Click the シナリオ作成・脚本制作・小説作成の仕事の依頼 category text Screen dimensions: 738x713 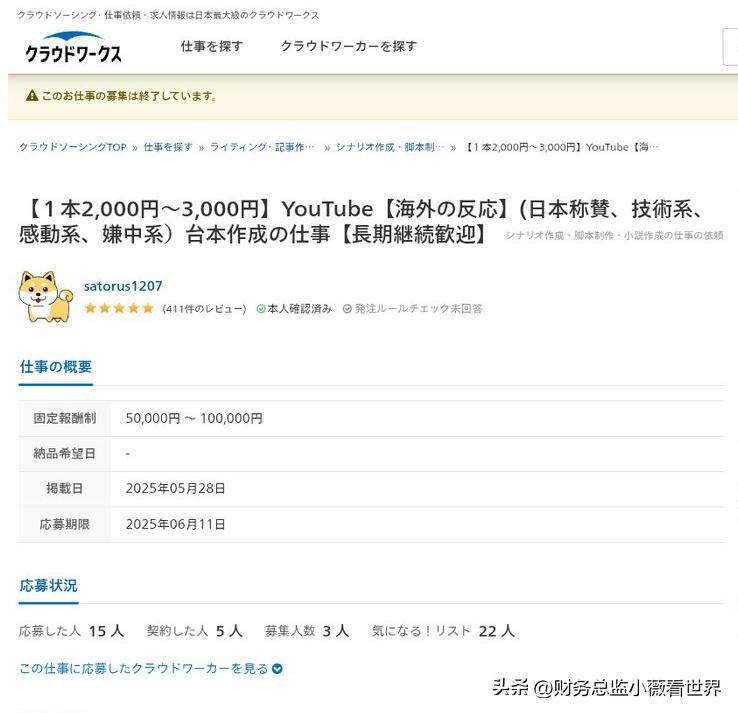click(614, 235)
